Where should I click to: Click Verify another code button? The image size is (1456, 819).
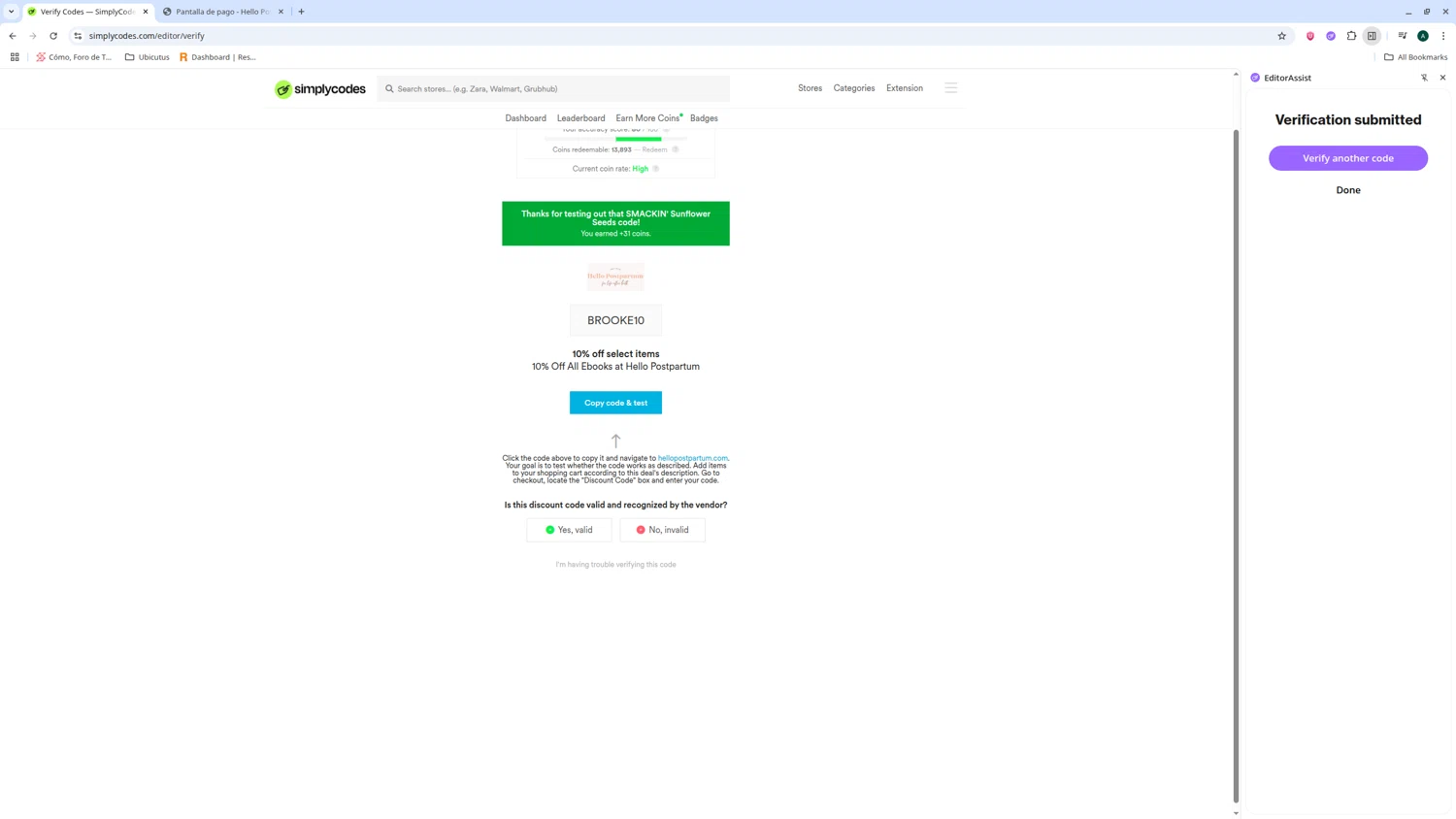[x=1348, y=158]
